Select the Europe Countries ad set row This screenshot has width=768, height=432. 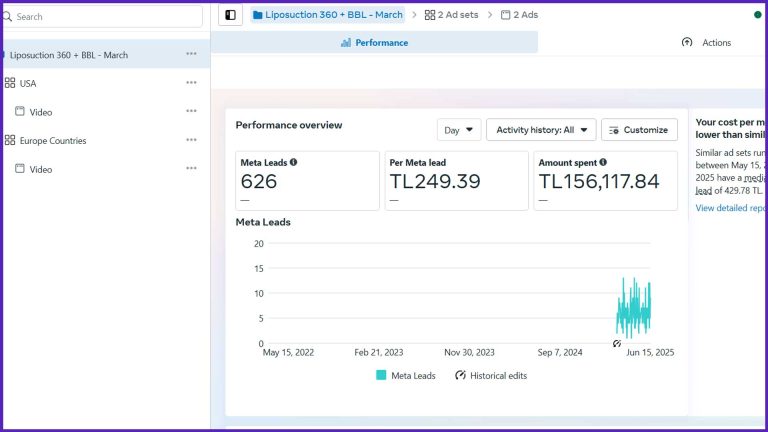pyautogui.click(x=106, y=141)
